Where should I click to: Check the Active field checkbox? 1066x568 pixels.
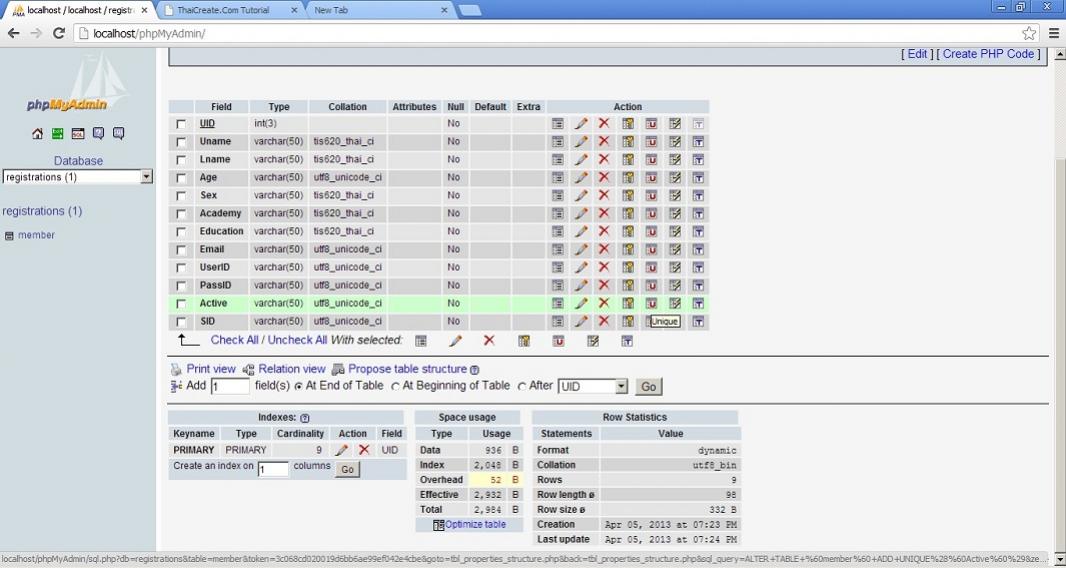click(x=181, y=304)
